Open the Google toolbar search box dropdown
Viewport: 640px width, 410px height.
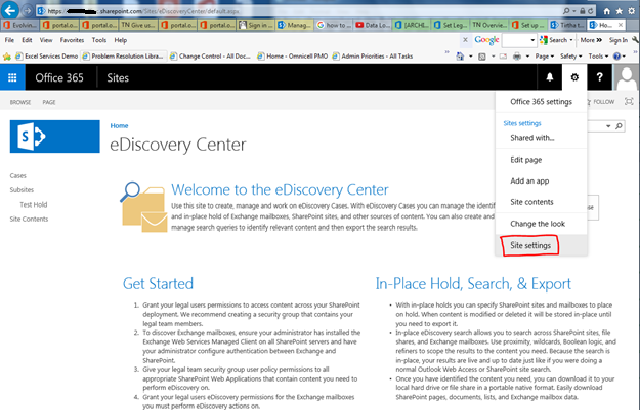[x=533, y=40]
